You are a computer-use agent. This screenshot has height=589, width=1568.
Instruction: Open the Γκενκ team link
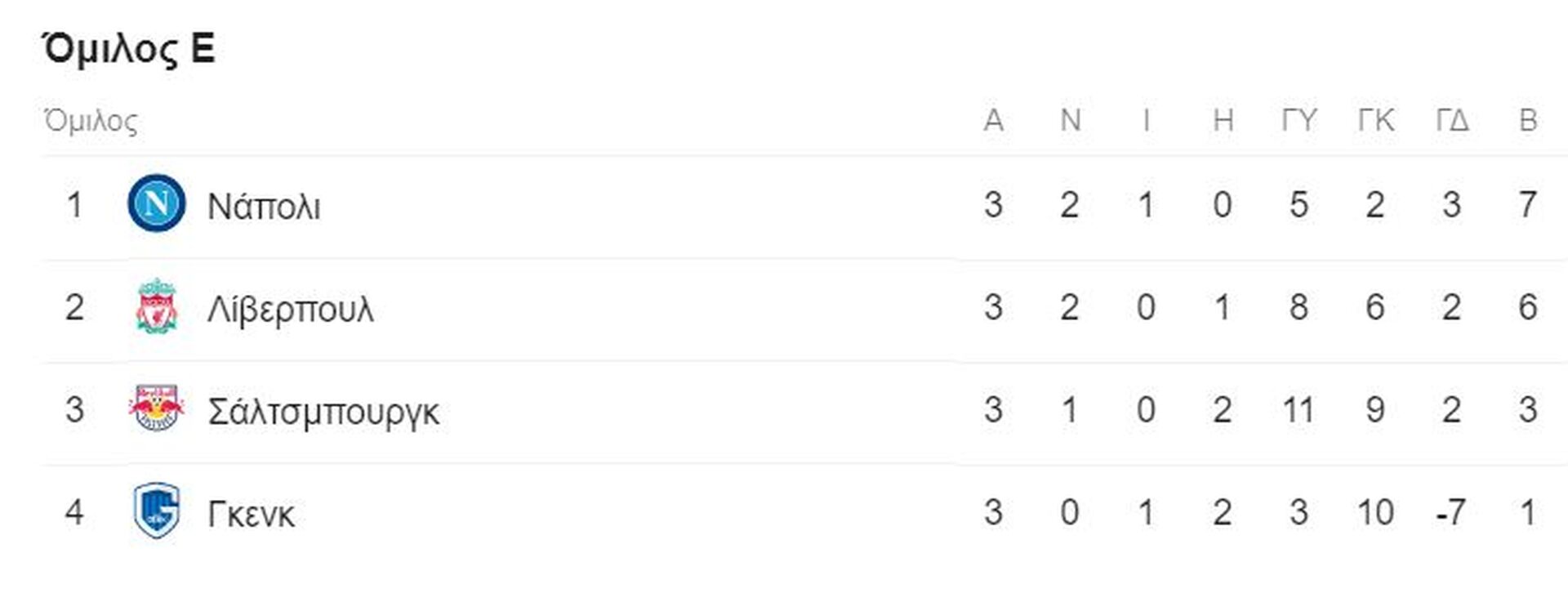[x=252, y=515]
